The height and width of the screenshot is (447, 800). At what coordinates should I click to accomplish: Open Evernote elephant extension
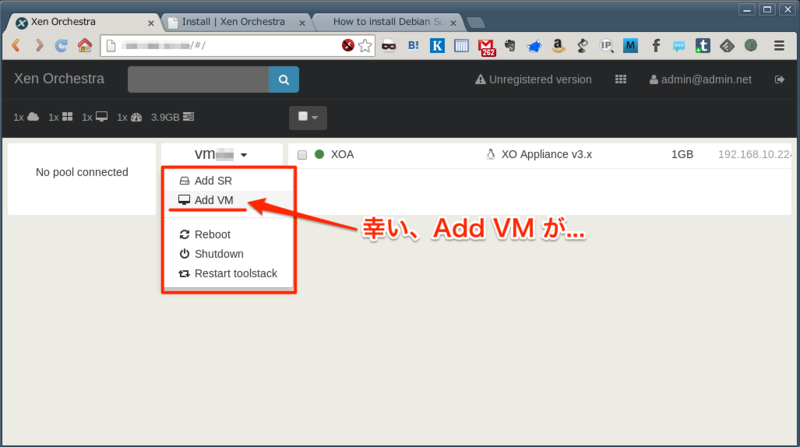pos(510,45)
